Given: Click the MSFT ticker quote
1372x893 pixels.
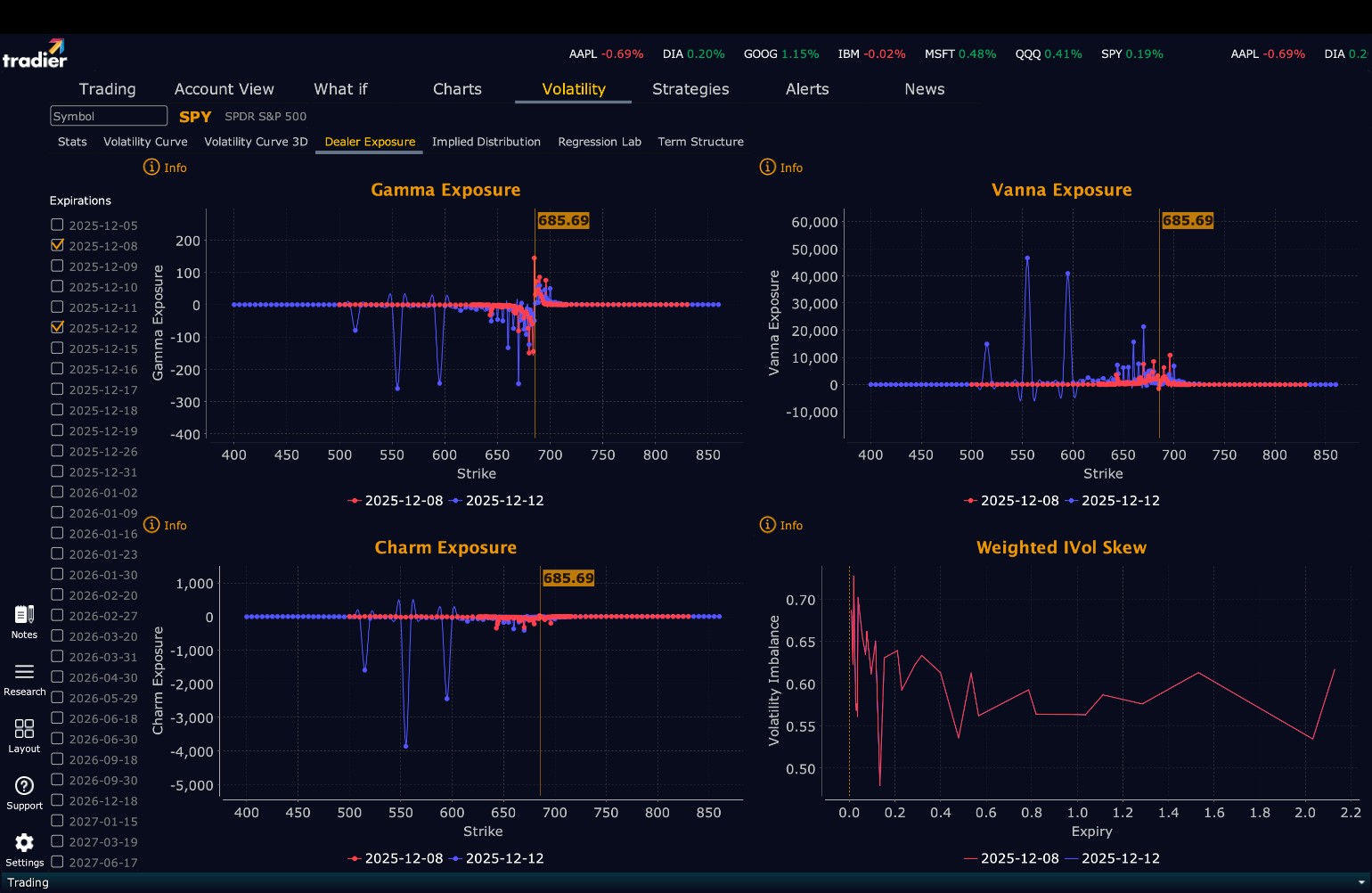Looking at the screenshot, I should (x=960, y=53).
